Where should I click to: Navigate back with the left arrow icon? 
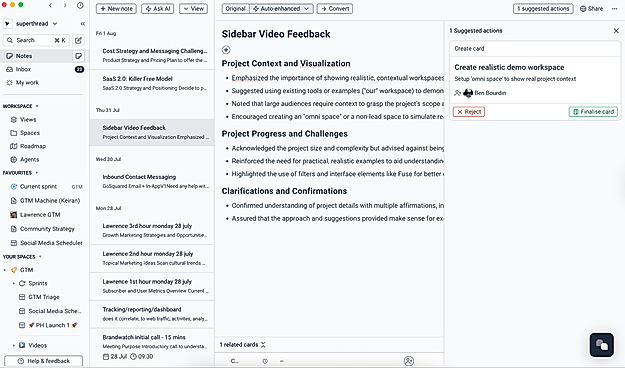(x=50, y=6)
